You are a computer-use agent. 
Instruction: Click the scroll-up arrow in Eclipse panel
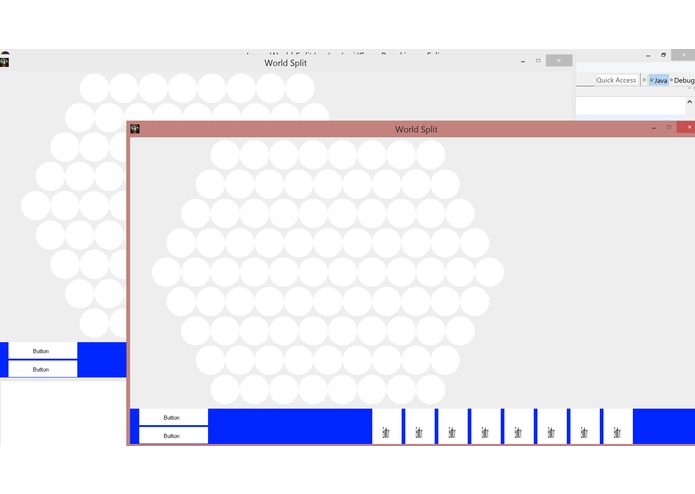click(x=690, y=102)
